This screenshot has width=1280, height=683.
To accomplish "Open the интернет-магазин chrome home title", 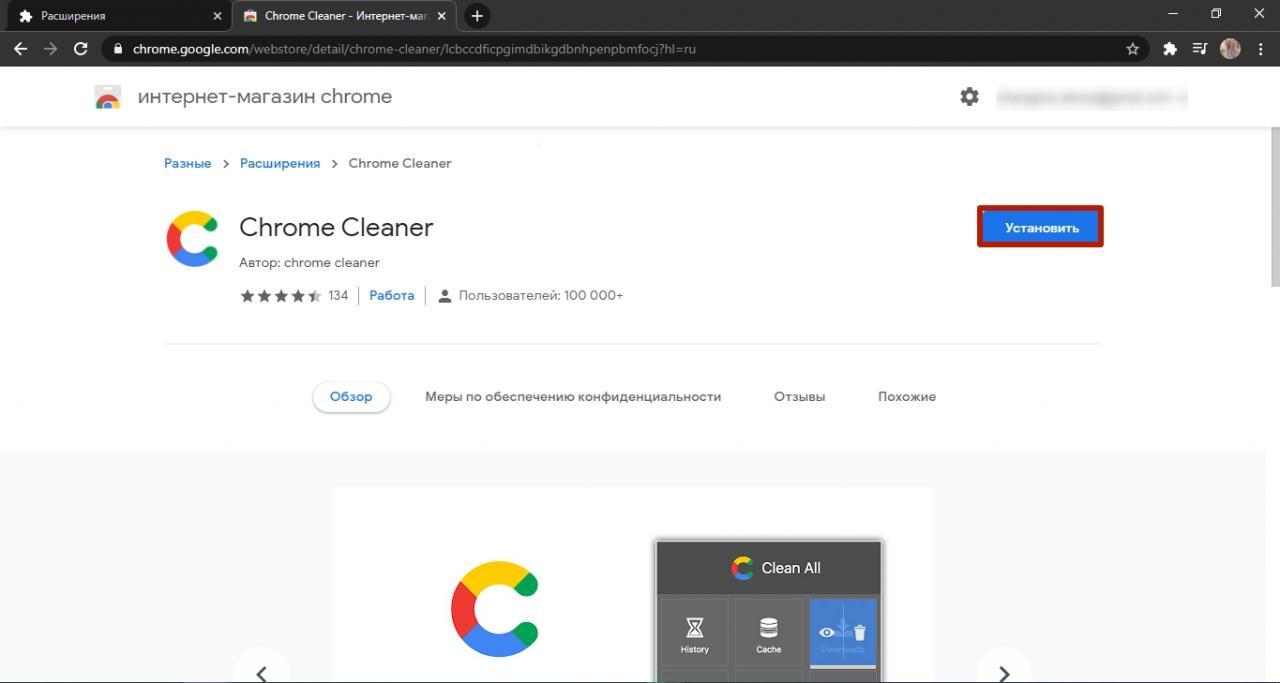I will (265, 97).
